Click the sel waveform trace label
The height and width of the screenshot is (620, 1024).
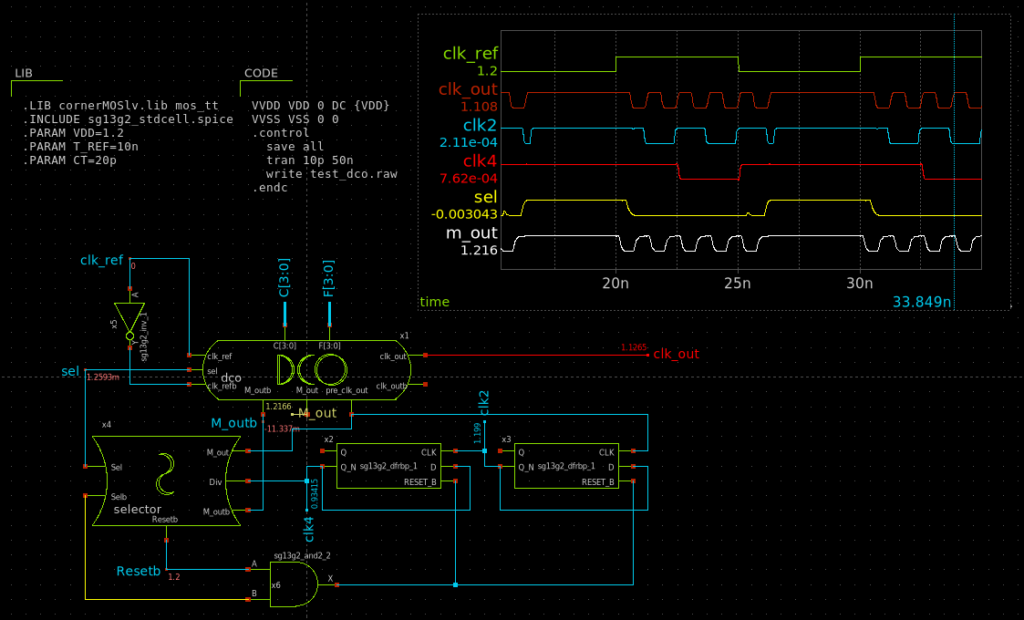[x=486, y=196]
